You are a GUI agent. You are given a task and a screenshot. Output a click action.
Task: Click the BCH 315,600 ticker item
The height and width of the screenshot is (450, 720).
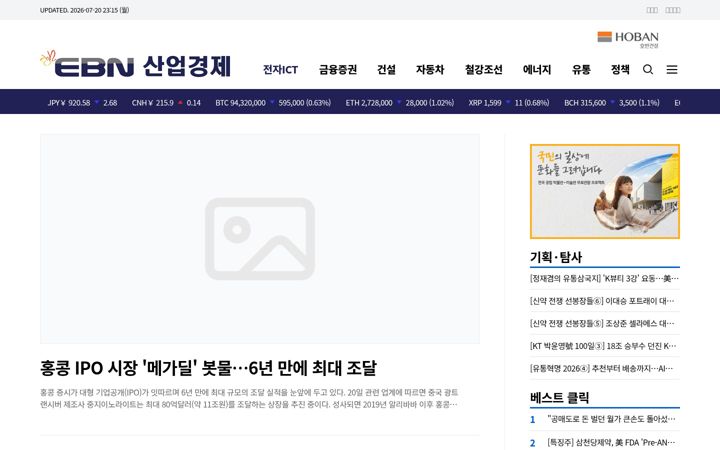612,103
